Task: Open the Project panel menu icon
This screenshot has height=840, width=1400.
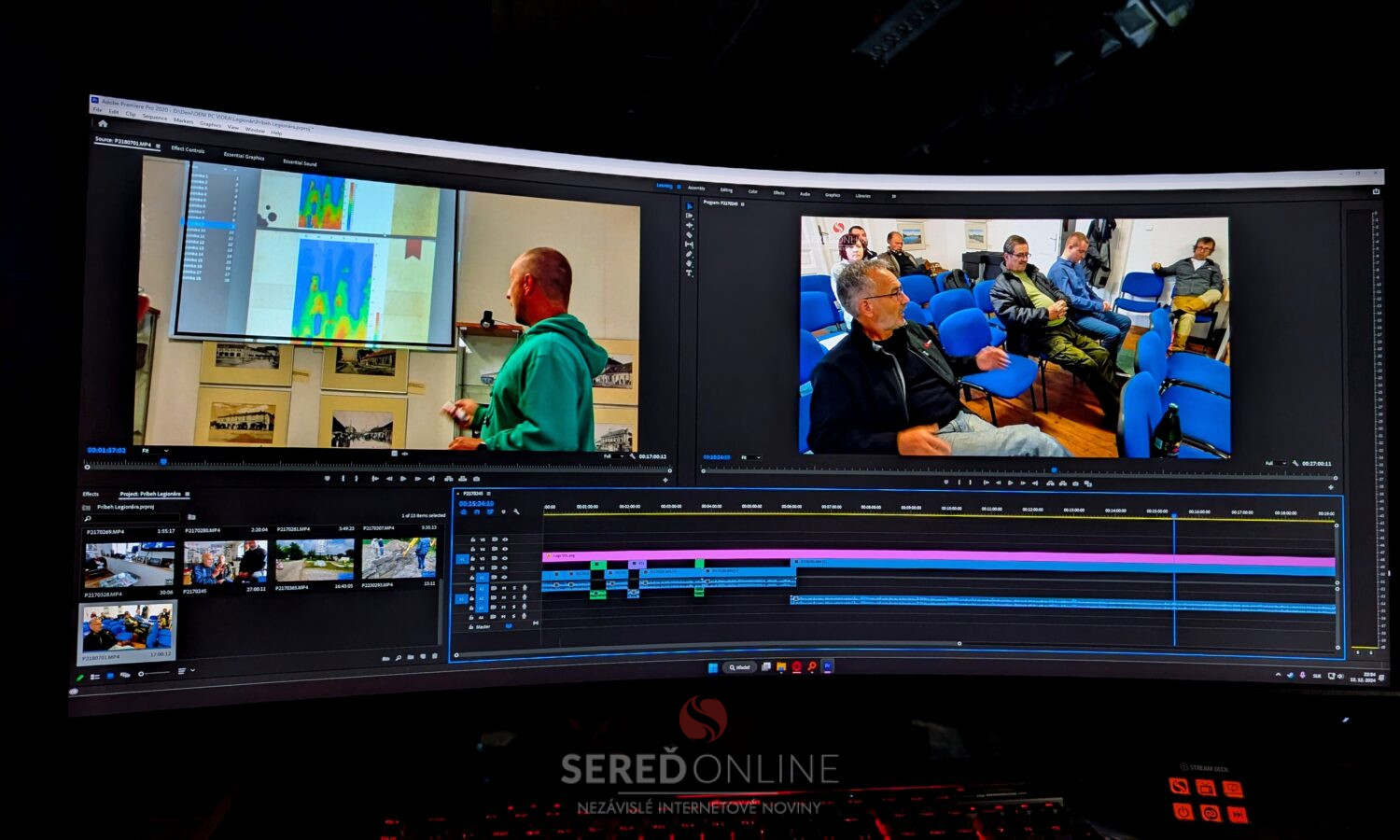Action: coord(188,494)
